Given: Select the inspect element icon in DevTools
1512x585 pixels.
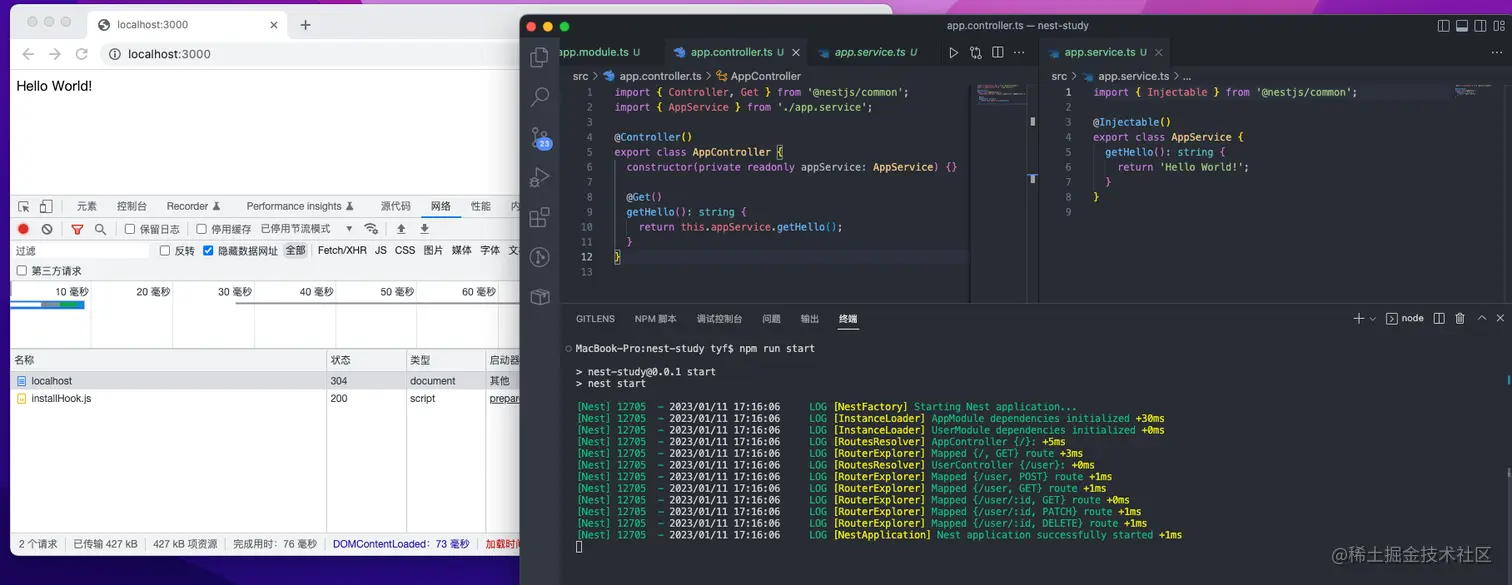Looking at the screenshot, I should pos(24,206).
